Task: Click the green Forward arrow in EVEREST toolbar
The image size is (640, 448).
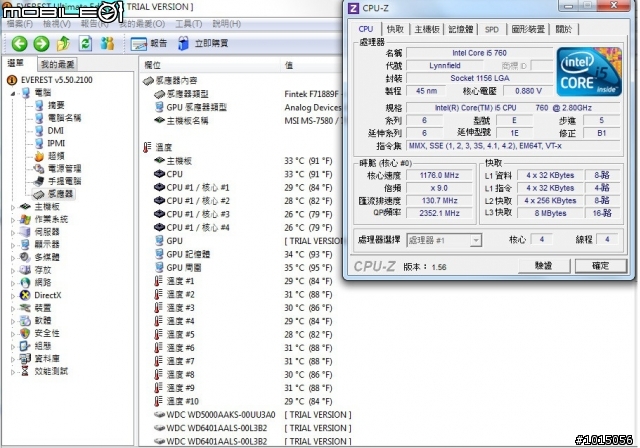Action: click(41, 43)
